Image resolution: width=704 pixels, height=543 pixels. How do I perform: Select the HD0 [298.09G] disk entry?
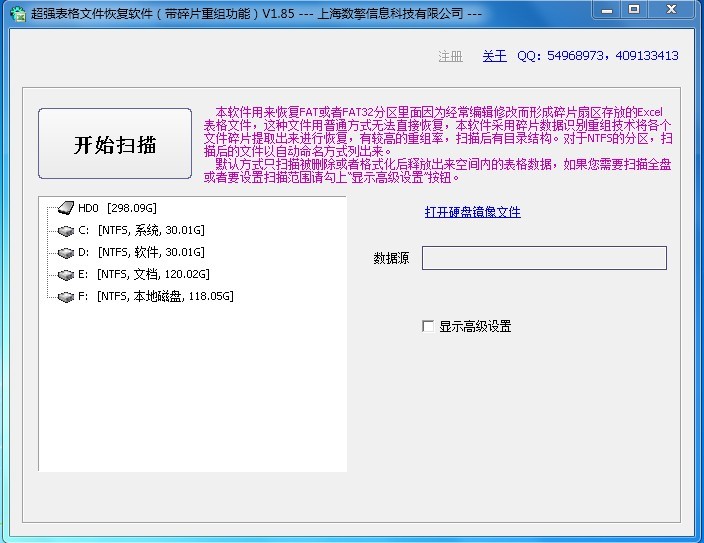coord(118,208)
